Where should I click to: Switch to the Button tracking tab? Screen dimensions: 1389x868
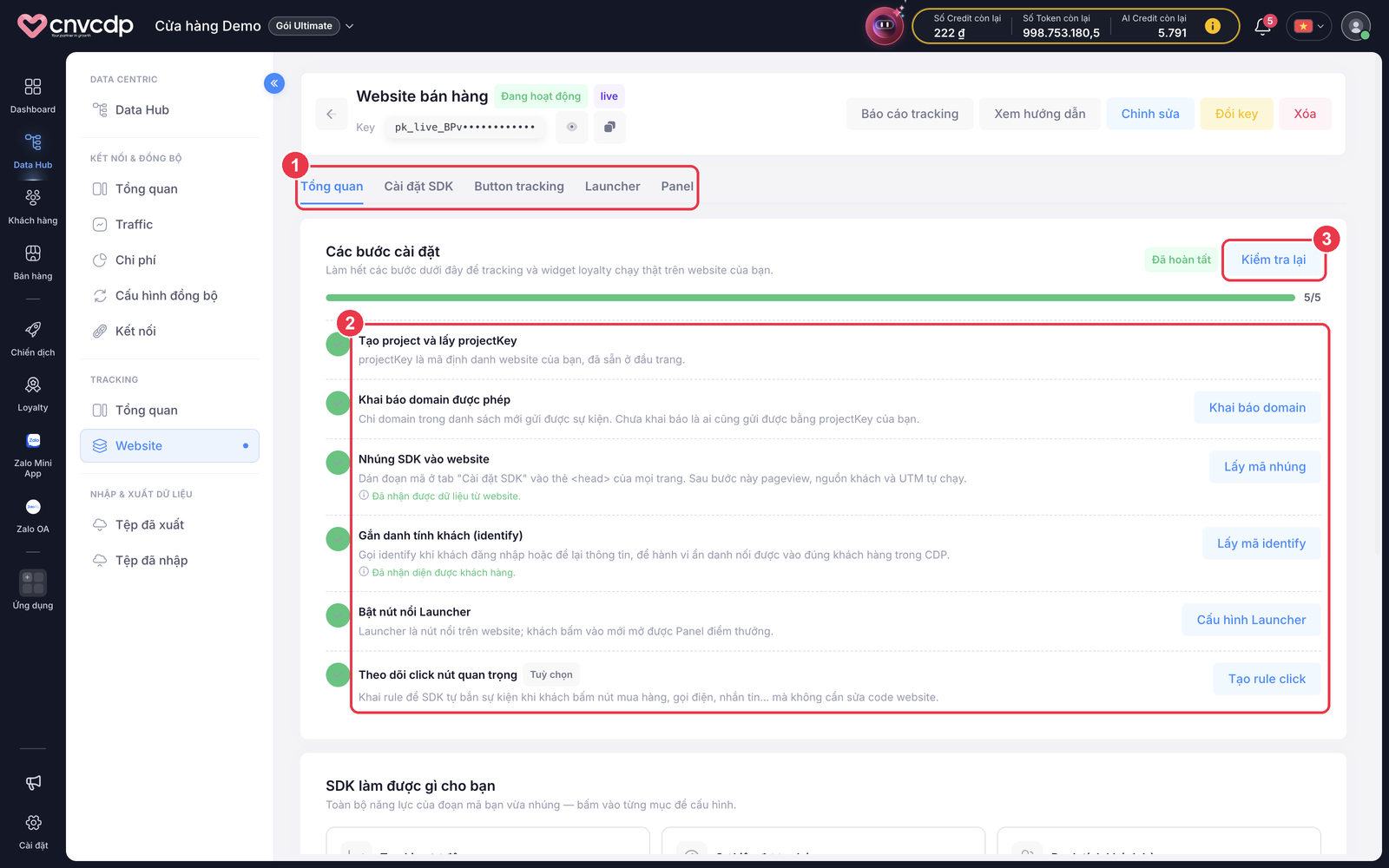[x=519, y=187]
